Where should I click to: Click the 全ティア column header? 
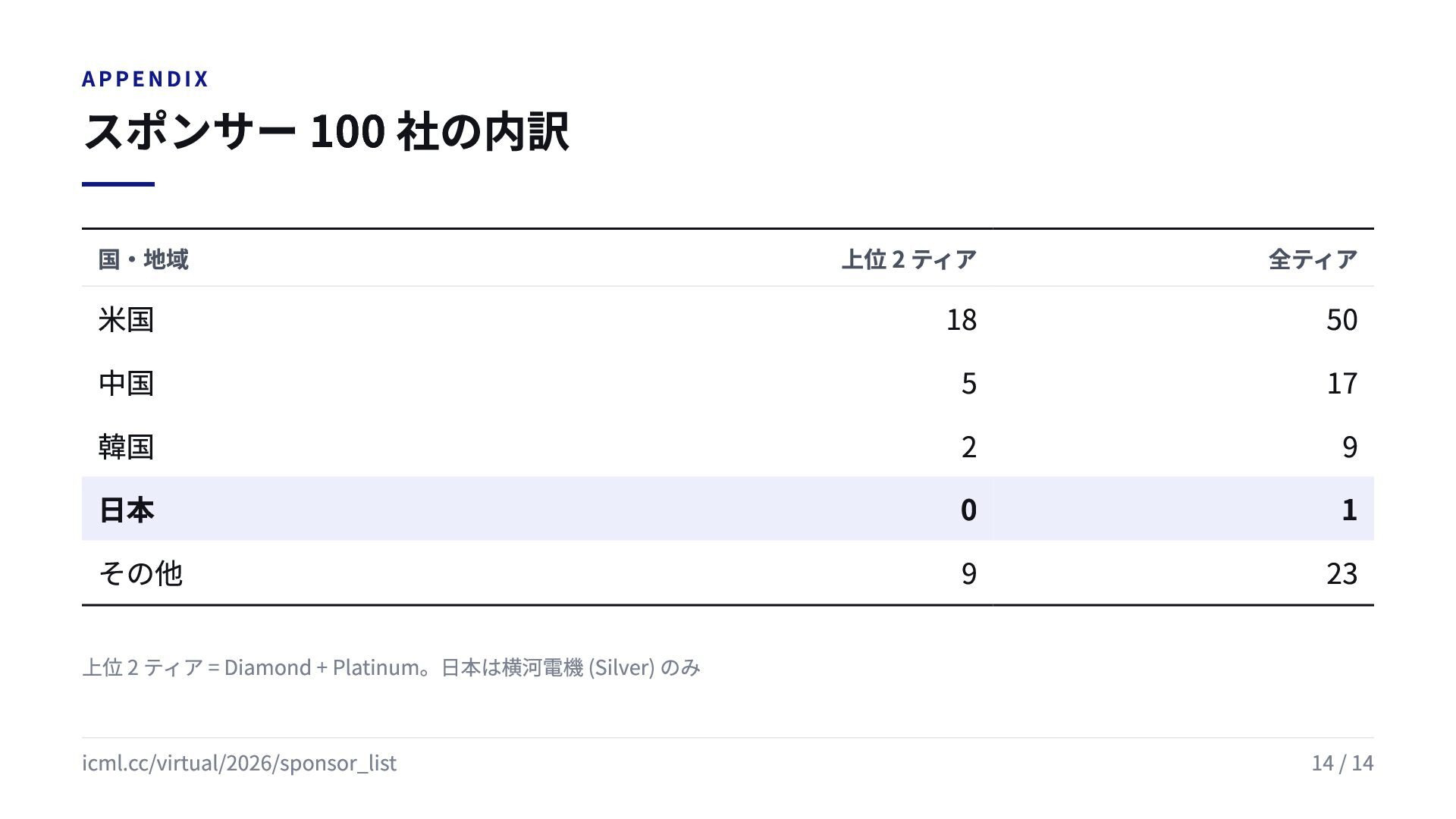click(1313, 259)
